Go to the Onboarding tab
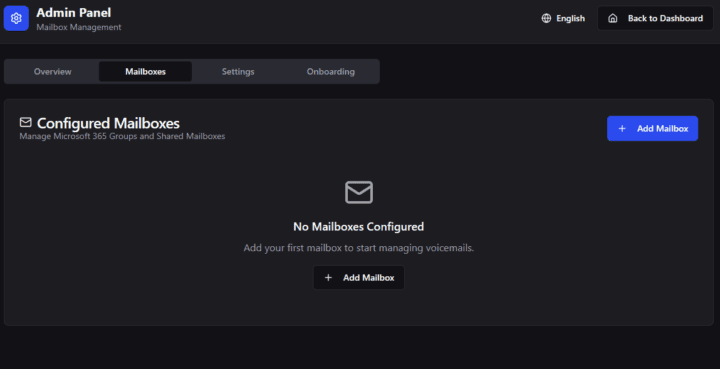 [x=331, y=72]
